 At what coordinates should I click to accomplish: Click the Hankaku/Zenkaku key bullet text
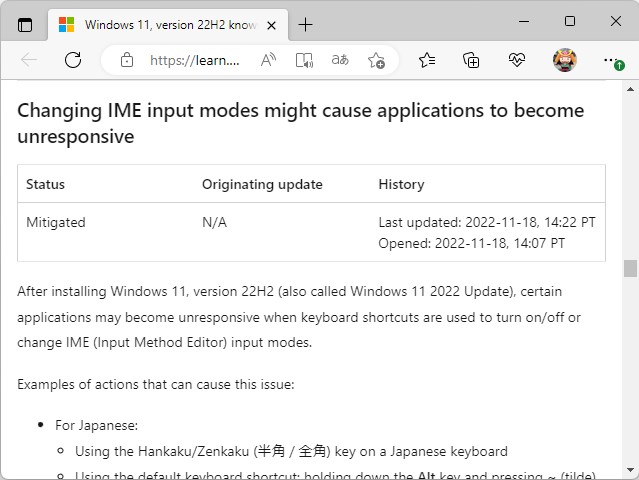point(291,451)
